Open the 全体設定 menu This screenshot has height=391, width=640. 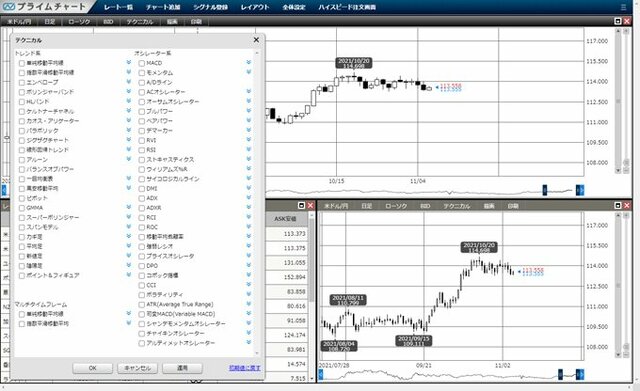pyautogui.click(x=294, y=7)
